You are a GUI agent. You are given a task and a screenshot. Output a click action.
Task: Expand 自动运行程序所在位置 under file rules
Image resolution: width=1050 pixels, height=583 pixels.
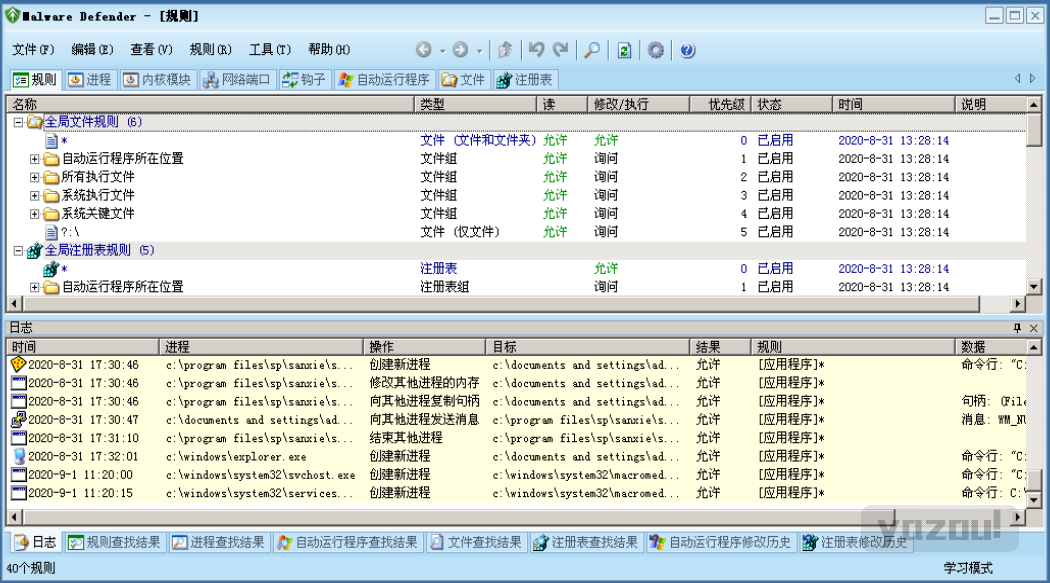coord(34,159)
